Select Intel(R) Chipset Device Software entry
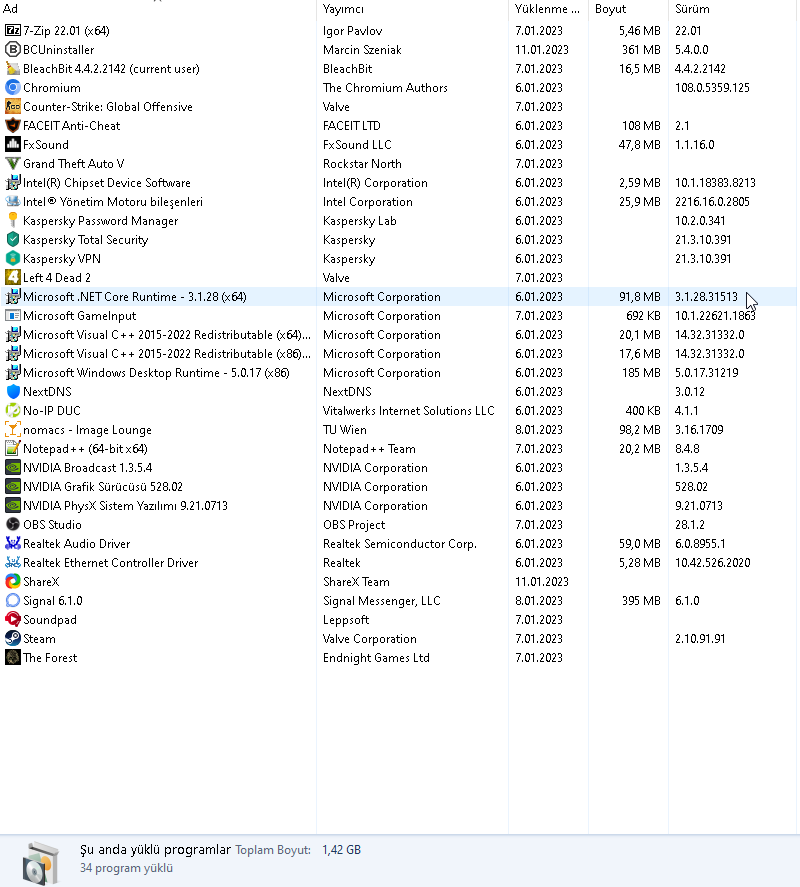Screen dimensions: 800x887 tap(399, 183)
